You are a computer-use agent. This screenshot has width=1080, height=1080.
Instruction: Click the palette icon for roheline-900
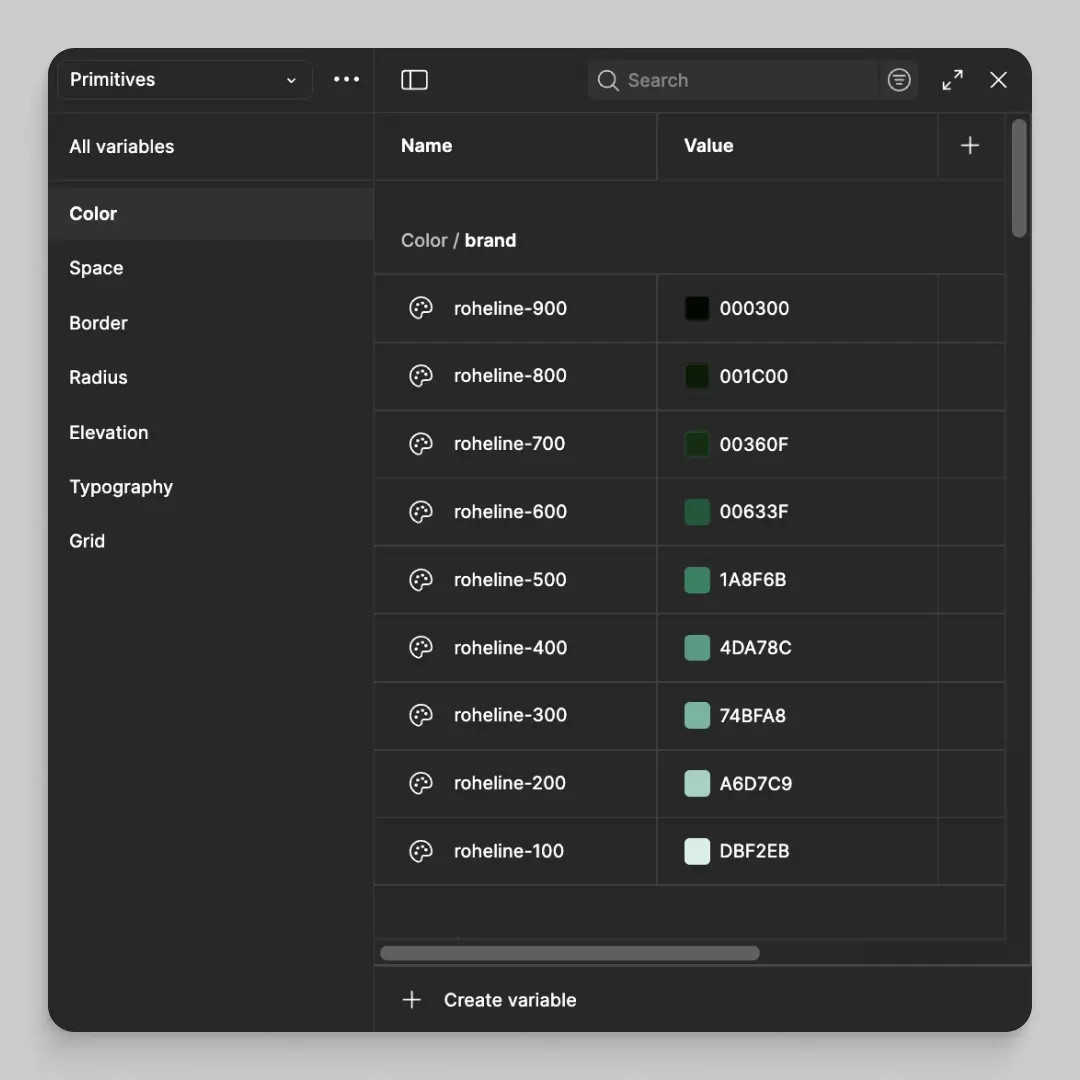point(421,308)
